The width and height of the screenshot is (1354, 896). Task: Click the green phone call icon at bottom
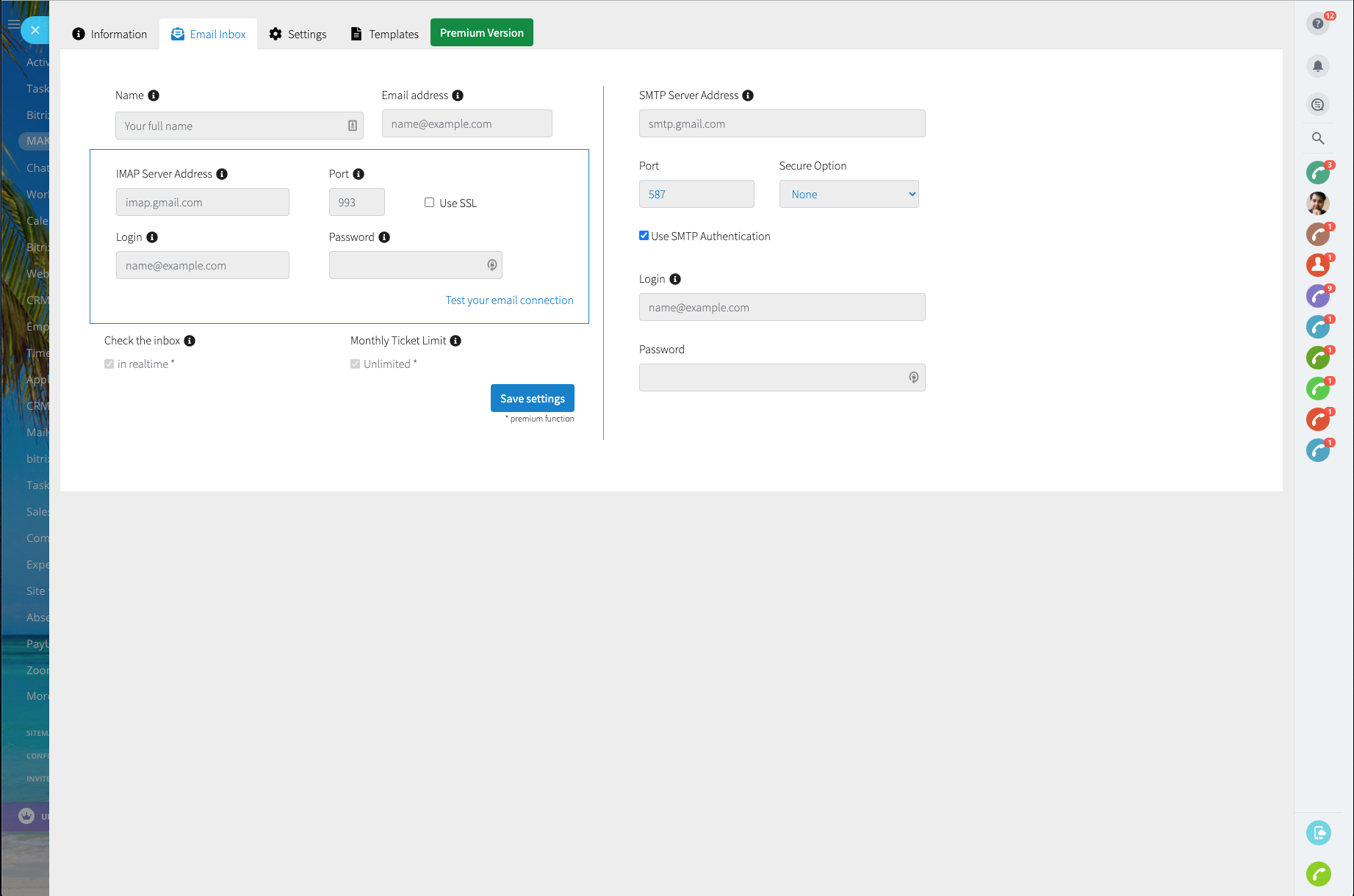1318,874
